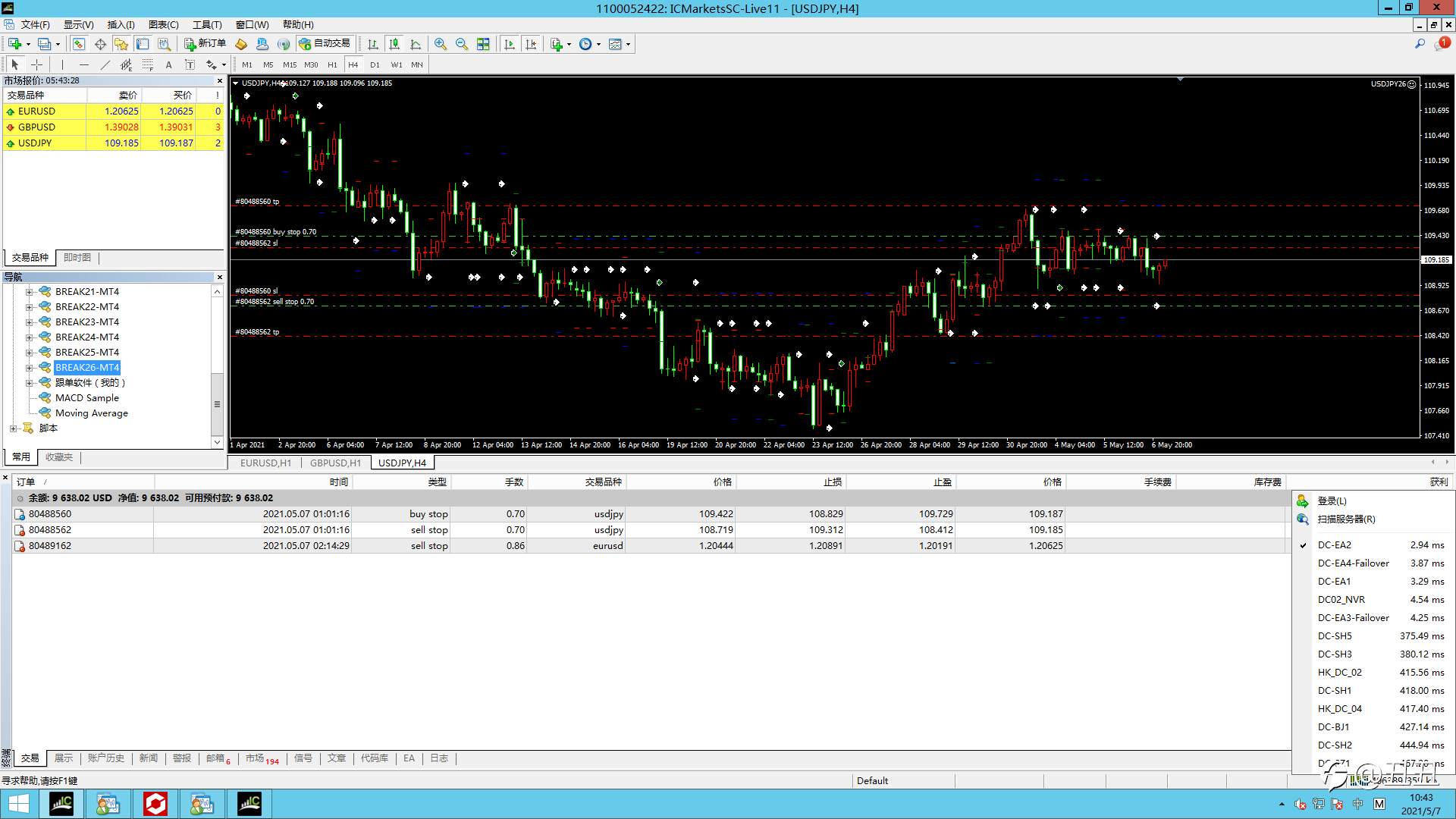1456x819 pixels.
Task: Pick the trendline drawing tool
Action: (105, 64)
